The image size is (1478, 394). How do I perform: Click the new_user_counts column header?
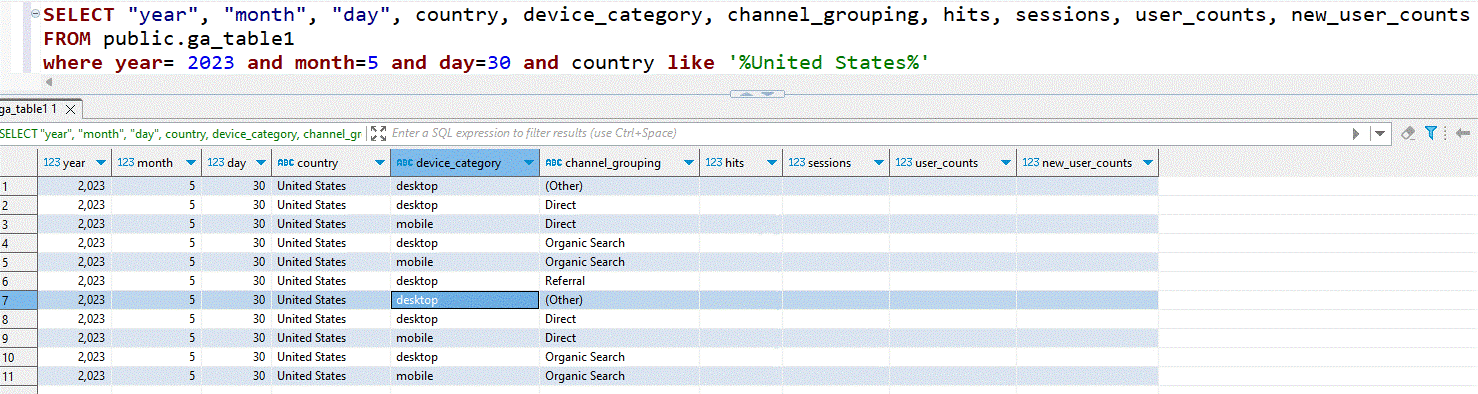coord(1088,163)
